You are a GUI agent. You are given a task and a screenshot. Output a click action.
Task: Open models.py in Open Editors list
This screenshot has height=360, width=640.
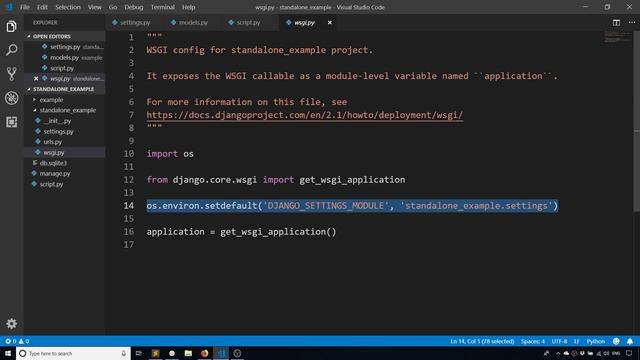pos(64,58)
